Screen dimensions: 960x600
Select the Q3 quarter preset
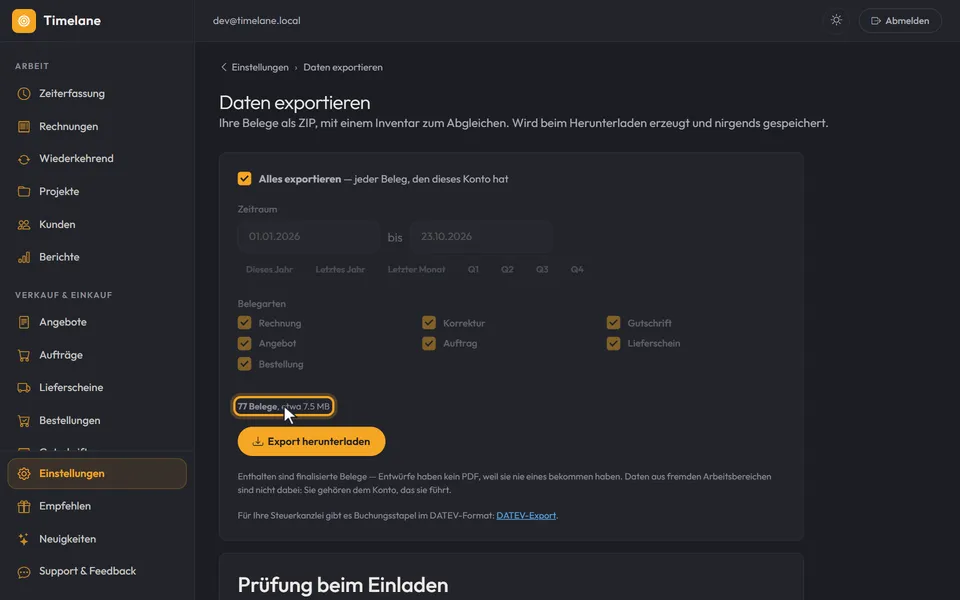coord(542,269)
